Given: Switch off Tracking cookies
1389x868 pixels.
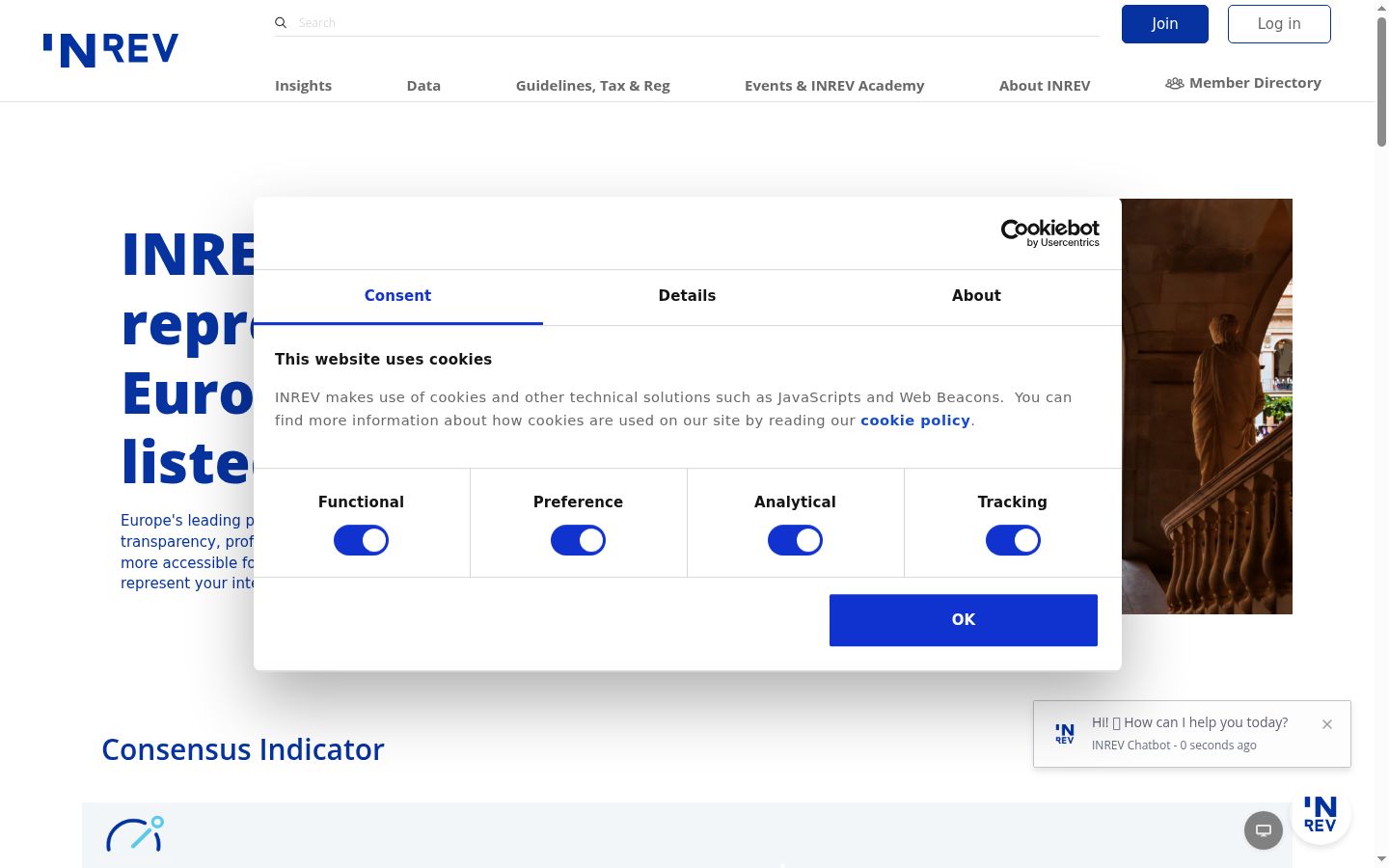Looking at the screenshot, I should [x=1013, y=540].
